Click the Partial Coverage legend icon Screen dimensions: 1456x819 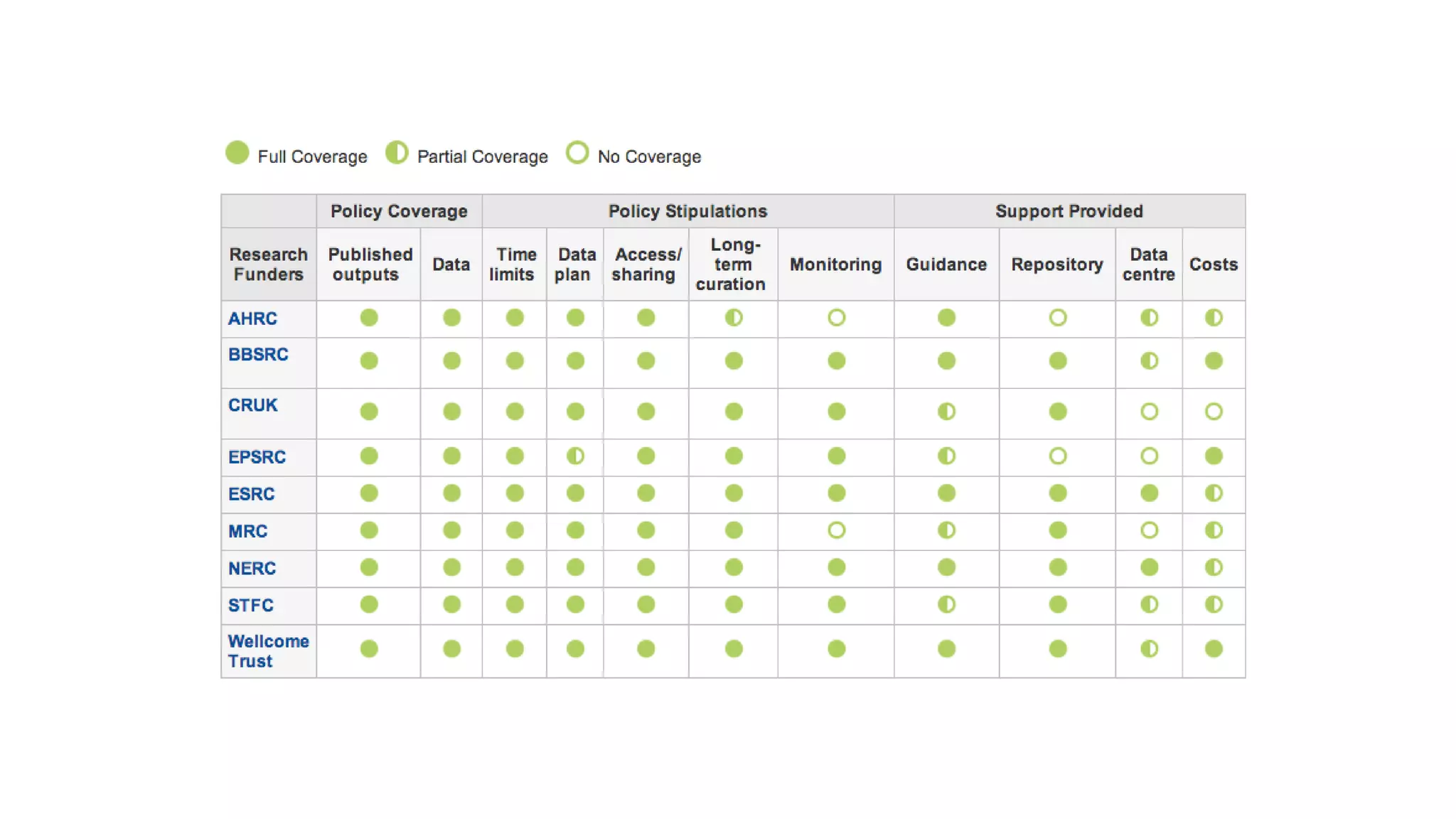point(397,153)
